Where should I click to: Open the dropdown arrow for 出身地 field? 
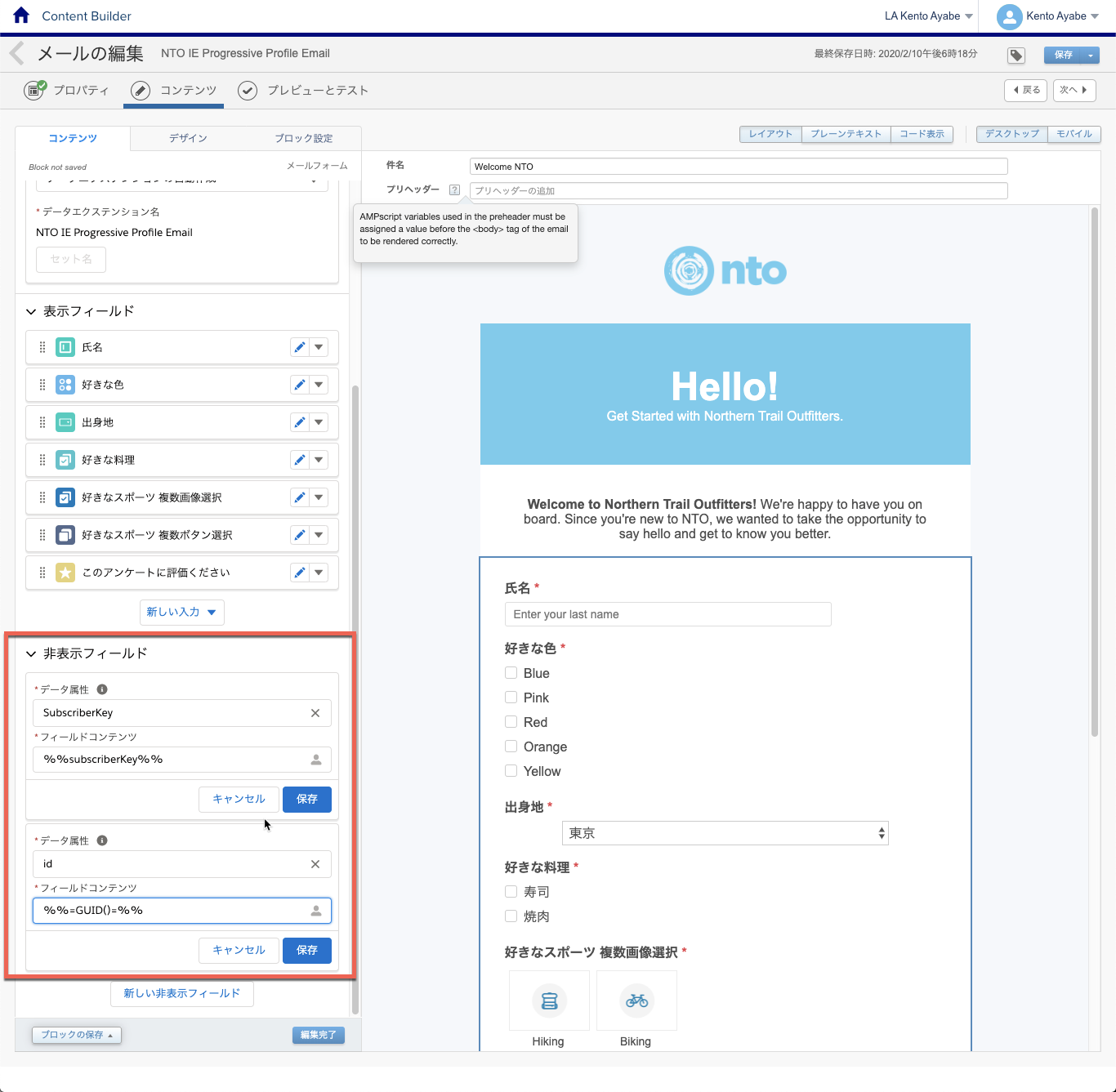point(319,422)
